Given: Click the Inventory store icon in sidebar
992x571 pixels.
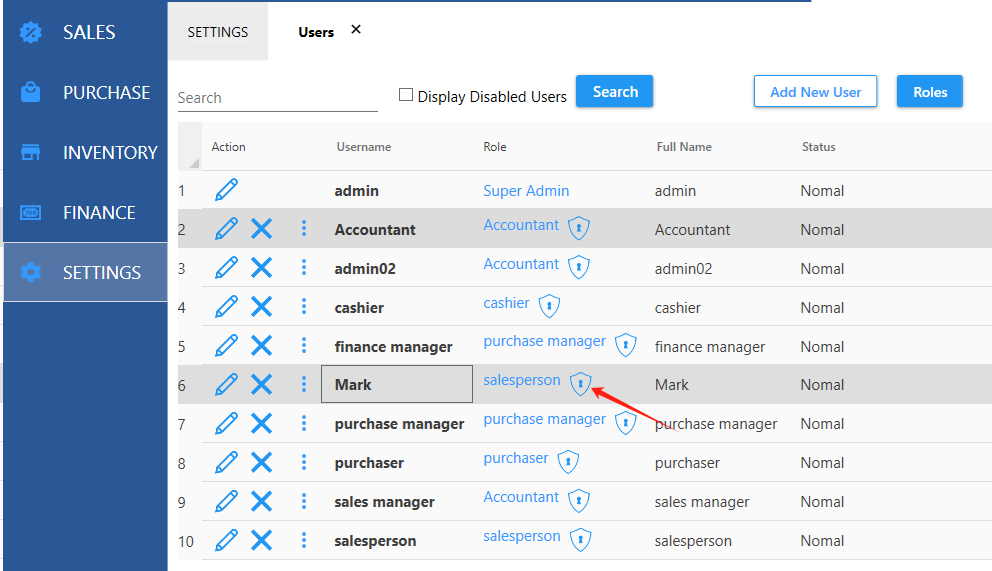Looking at the screenshot, I should 31,152.
